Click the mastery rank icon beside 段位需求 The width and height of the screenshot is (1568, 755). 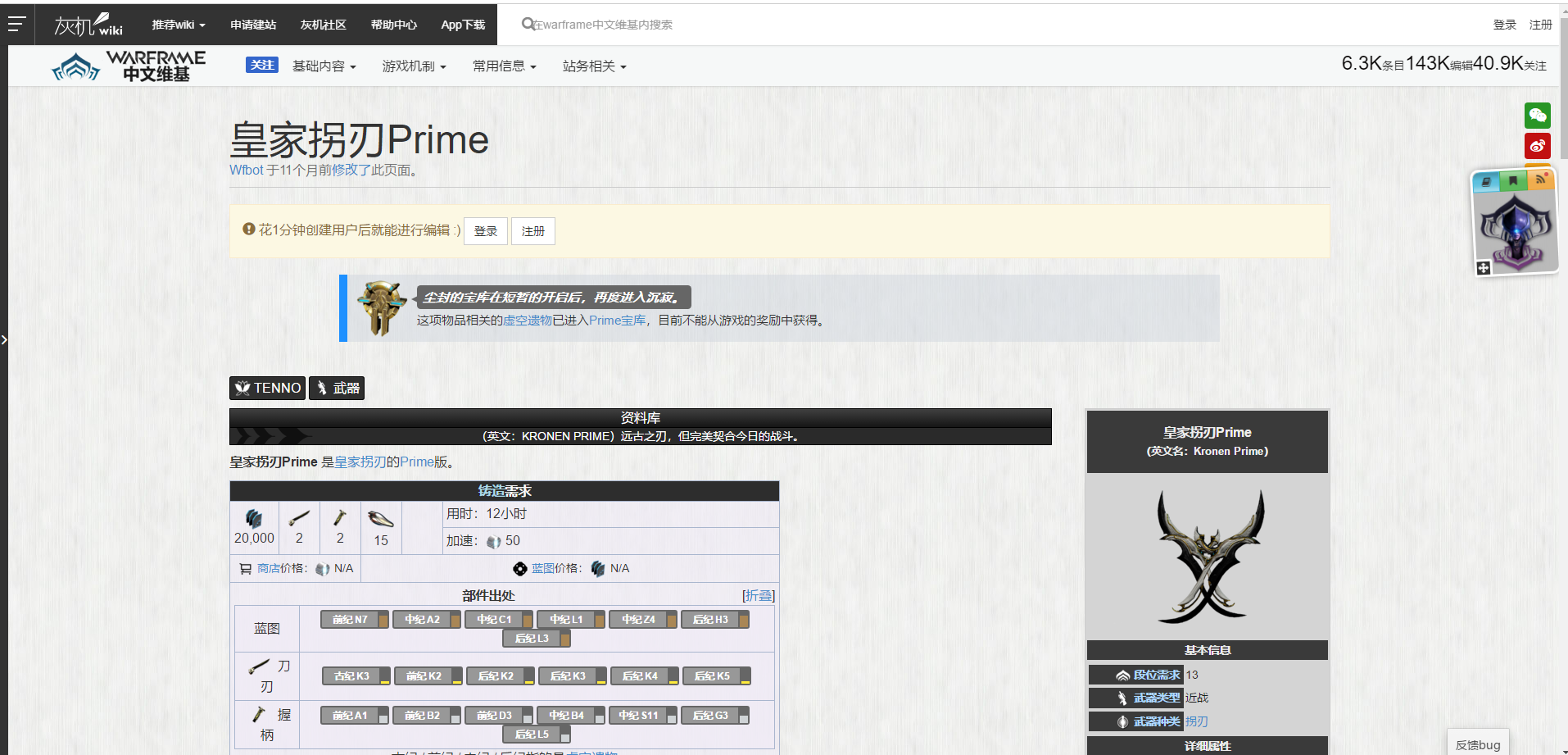pos(1123,675)
